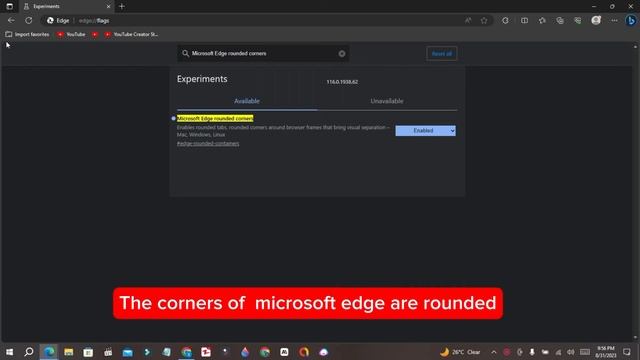Click Microsoft Edge taskbar icon
The image size is (640, 360).
click(49, 352)
